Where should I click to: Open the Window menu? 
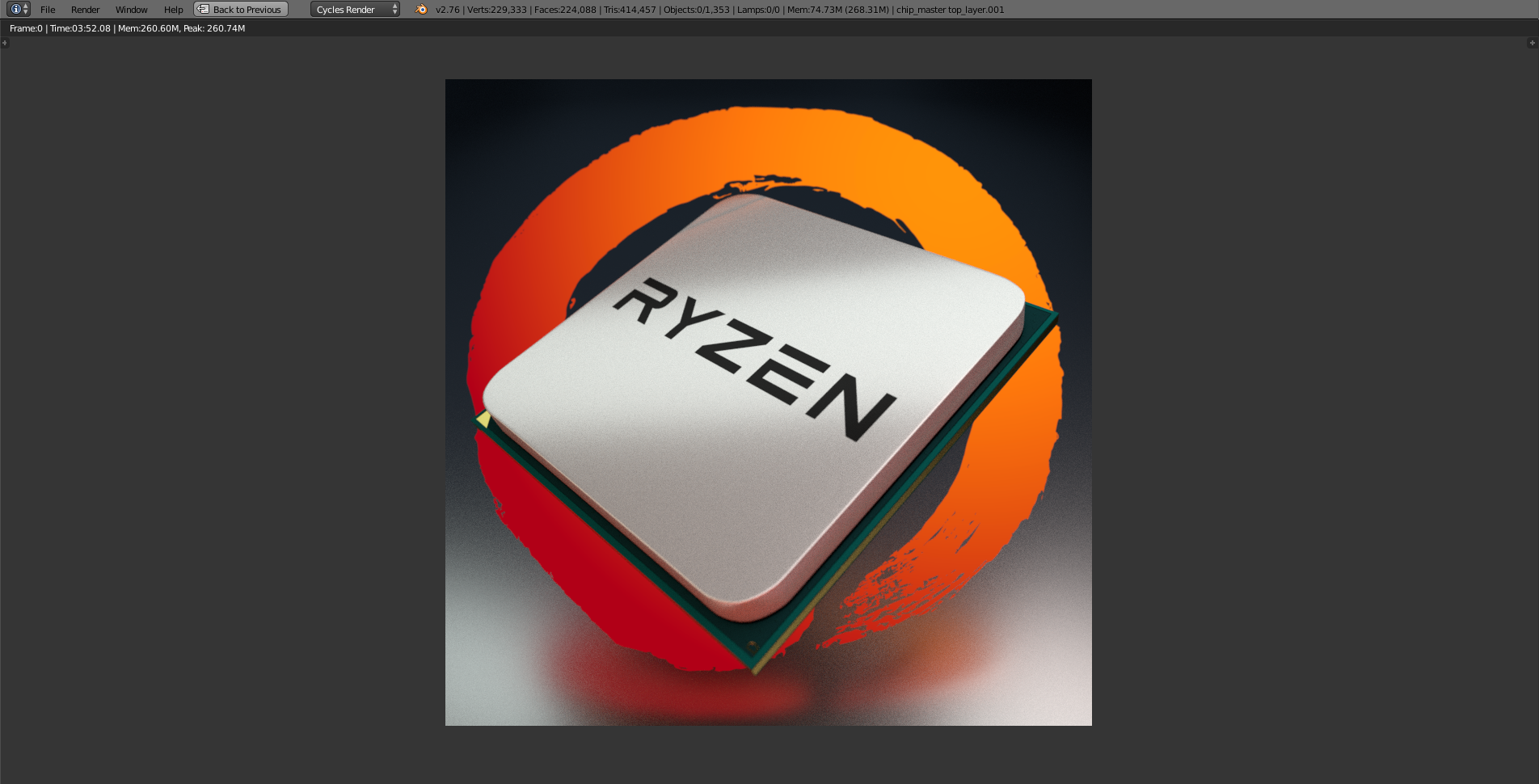[x=131, y=10]
